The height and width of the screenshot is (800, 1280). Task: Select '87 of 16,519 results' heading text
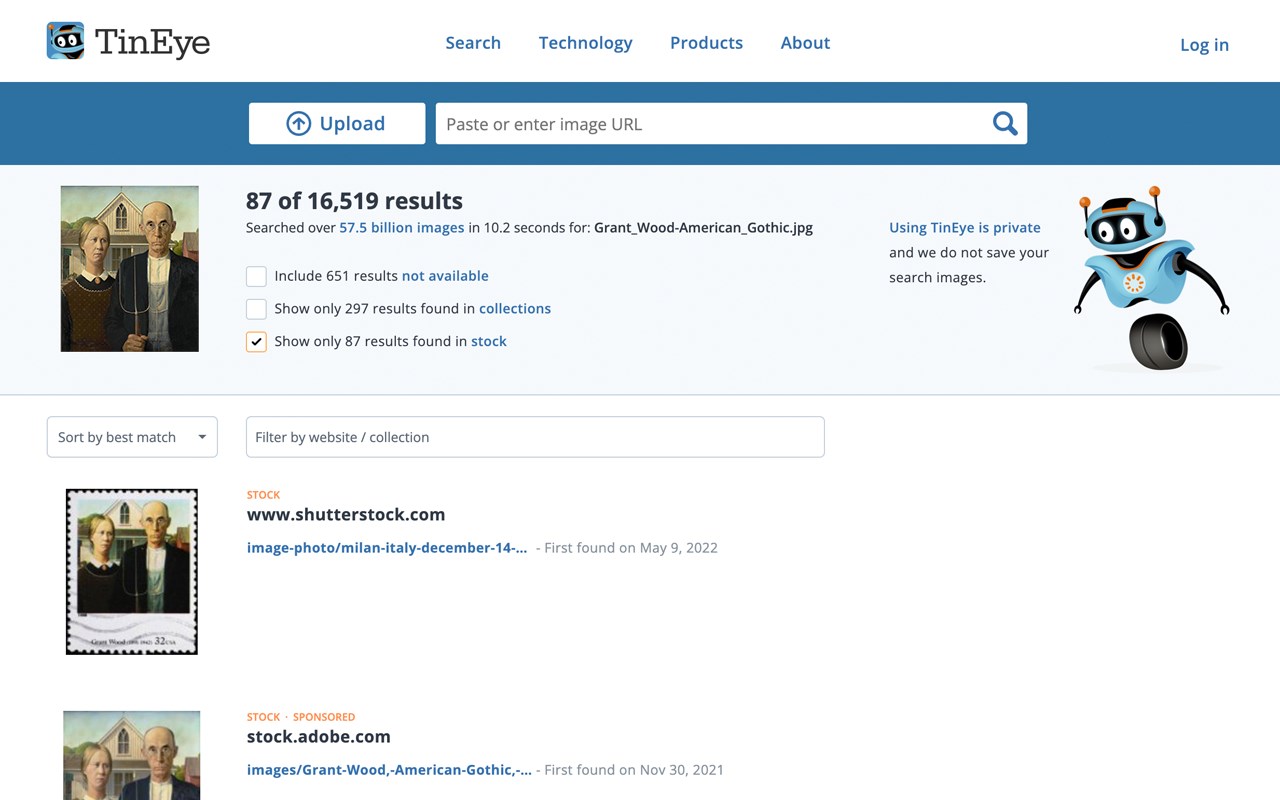click(354, 201)
